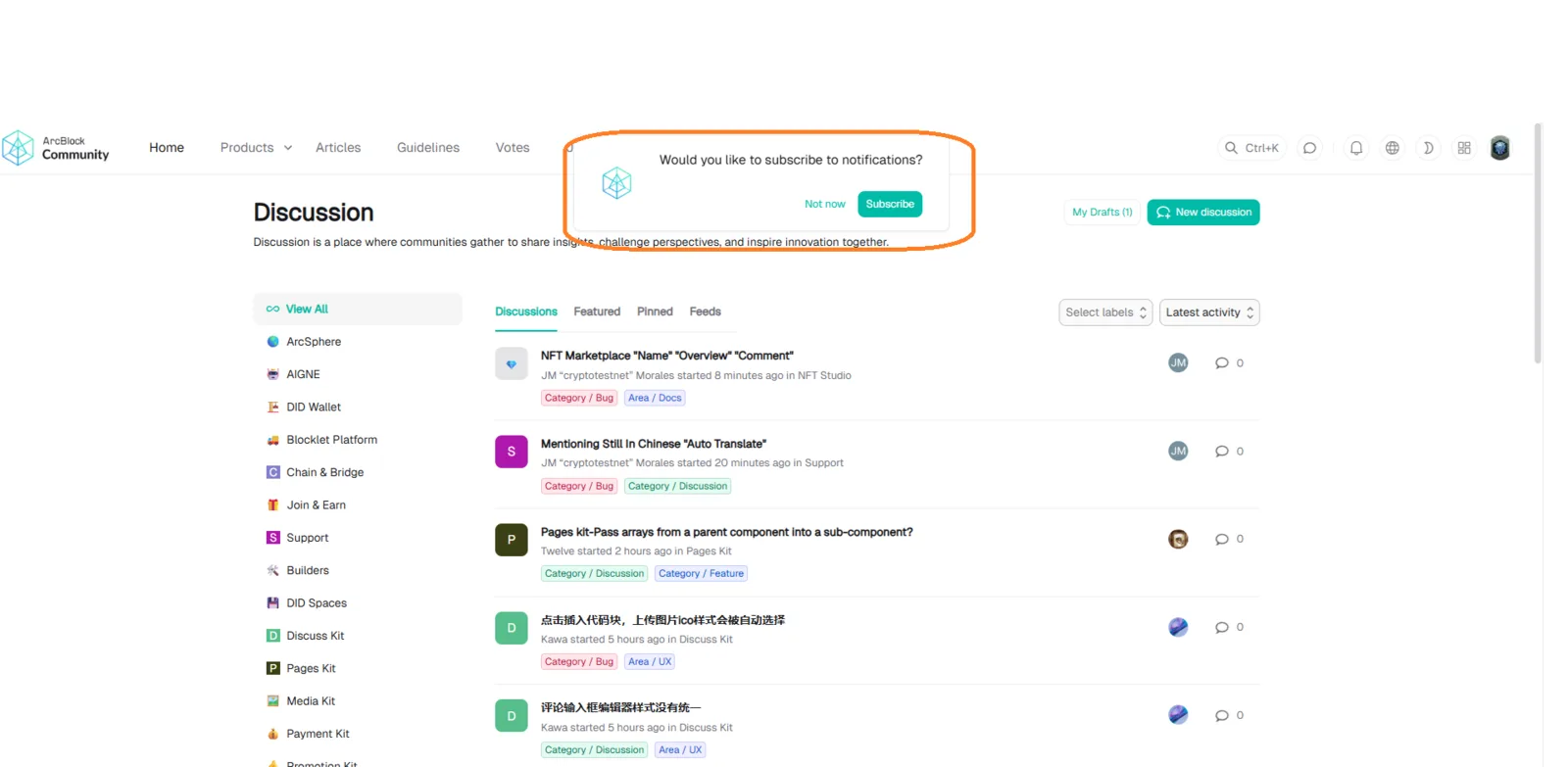Dismiss the prompt with Not now

click(825, 204)
